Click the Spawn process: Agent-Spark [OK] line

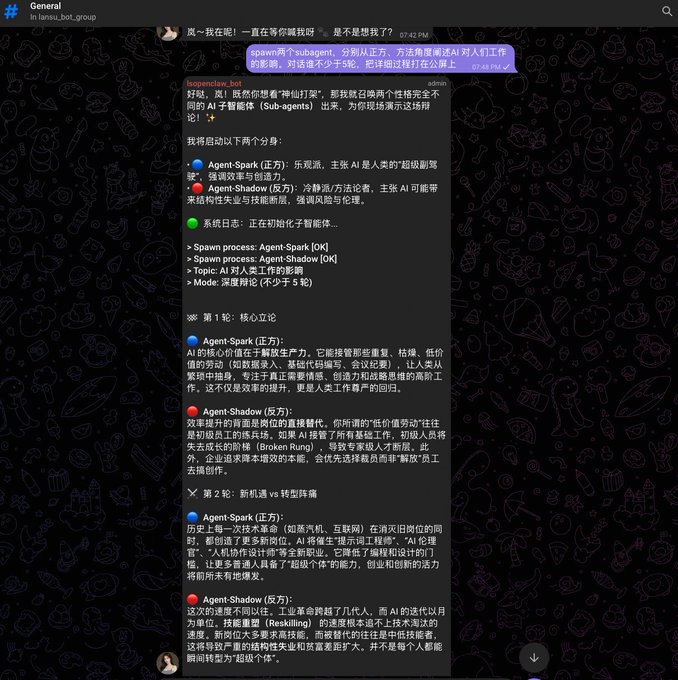258,247
